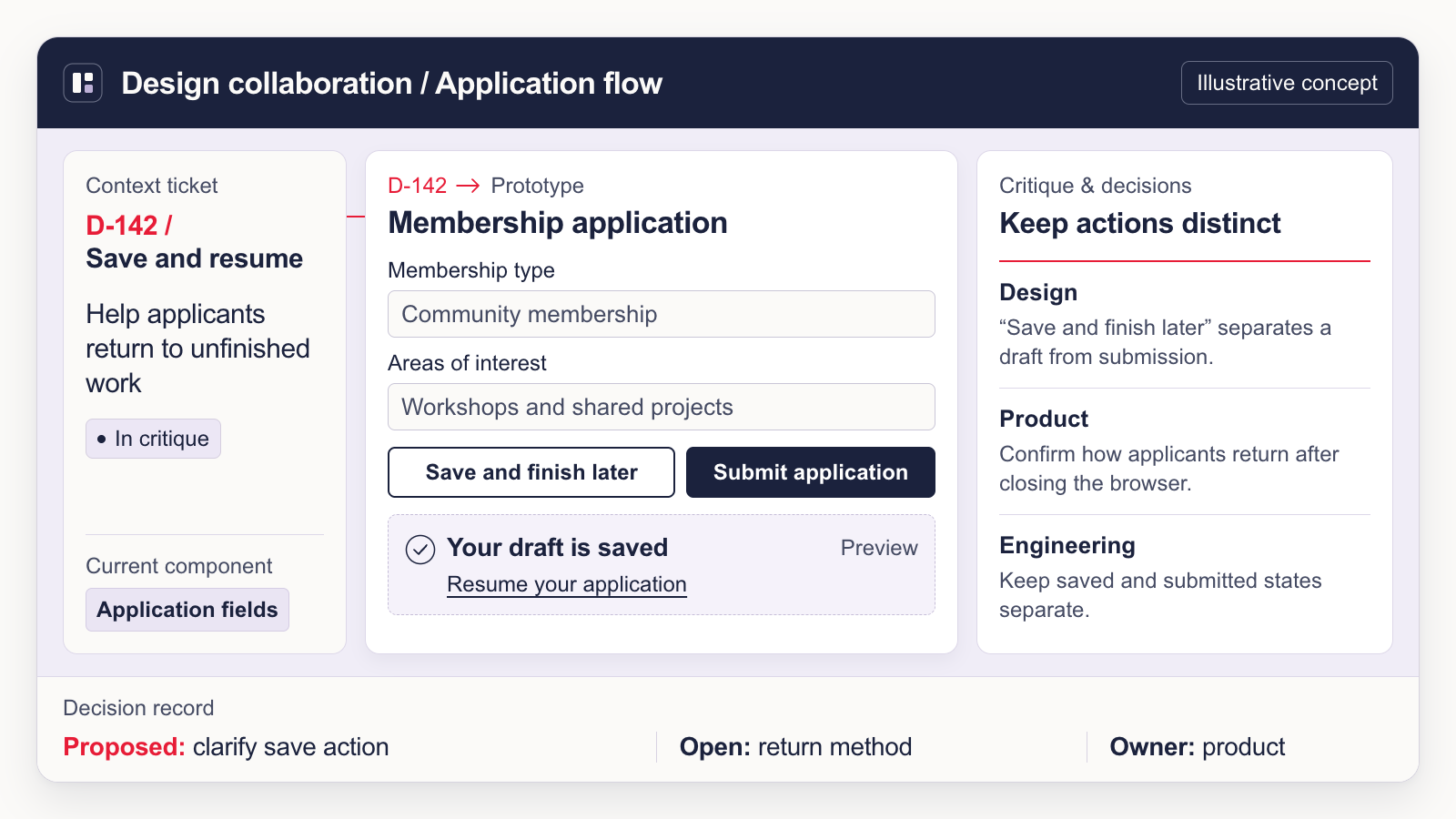Viewport: 1456px width, 819px height.
Task: Click the Critique & decisions label
Action: point(1096,186)
